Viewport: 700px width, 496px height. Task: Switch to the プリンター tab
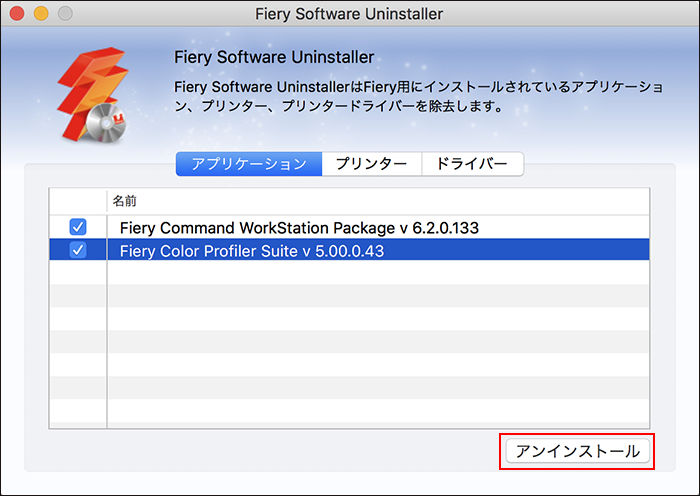[371, 164]
